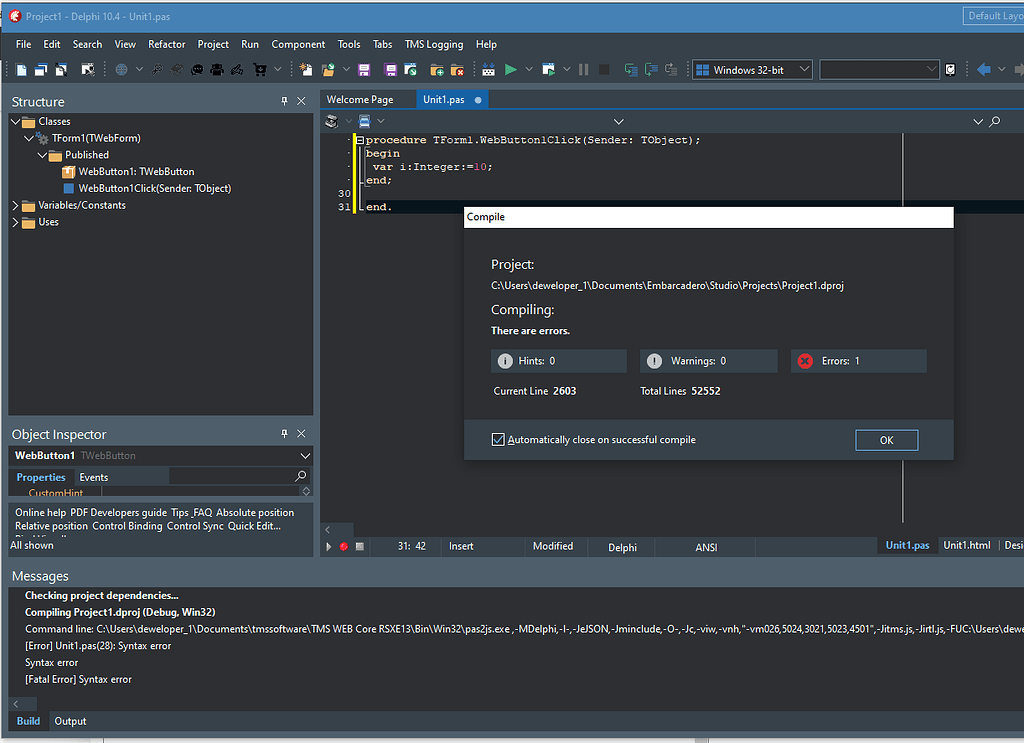Screen dimensions: 1024x743
Task: Open the TMS Logging menu
Action: (x=434, y=44)
